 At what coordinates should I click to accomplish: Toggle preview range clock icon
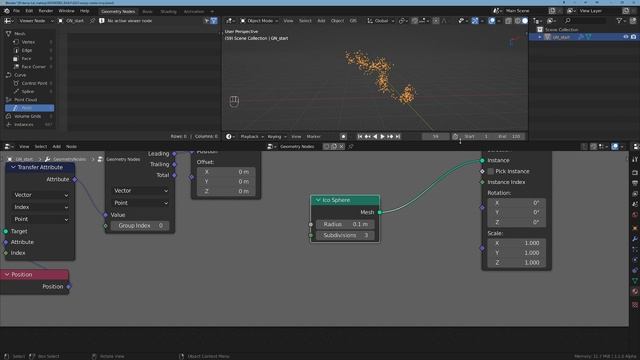tap(455, 136)
